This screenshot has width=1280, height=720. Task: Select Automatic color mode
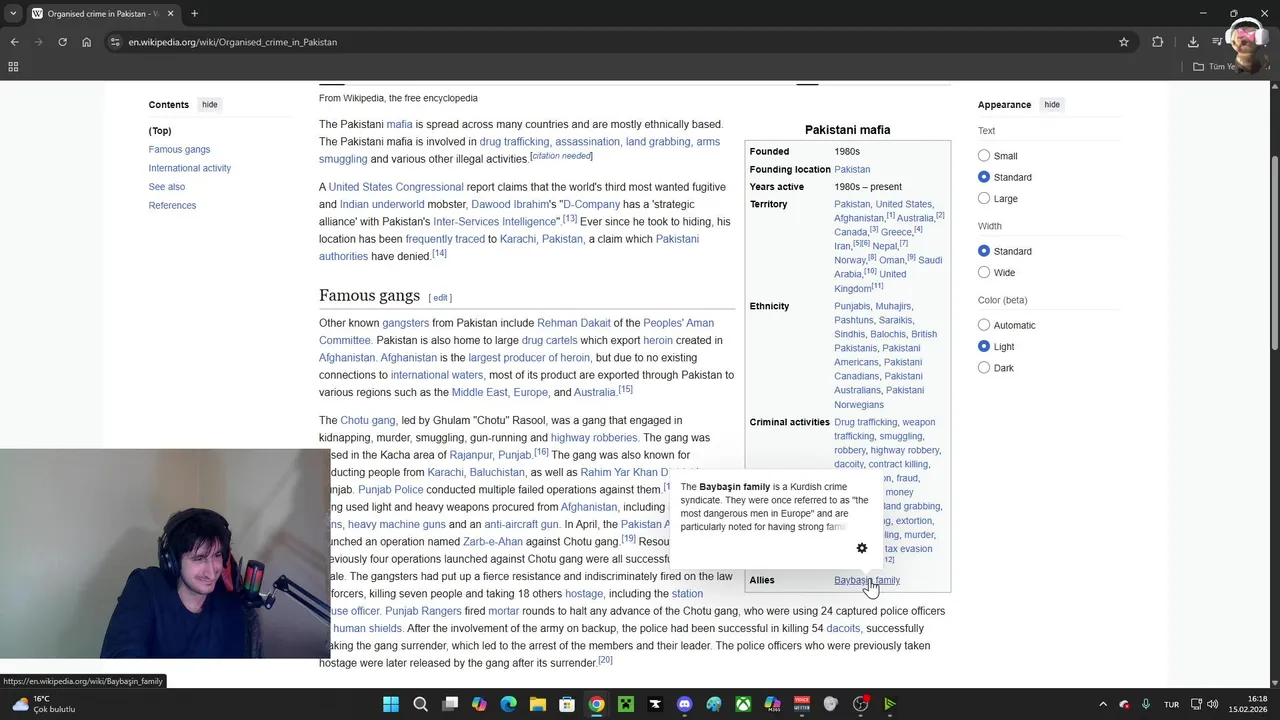point(984,325)
